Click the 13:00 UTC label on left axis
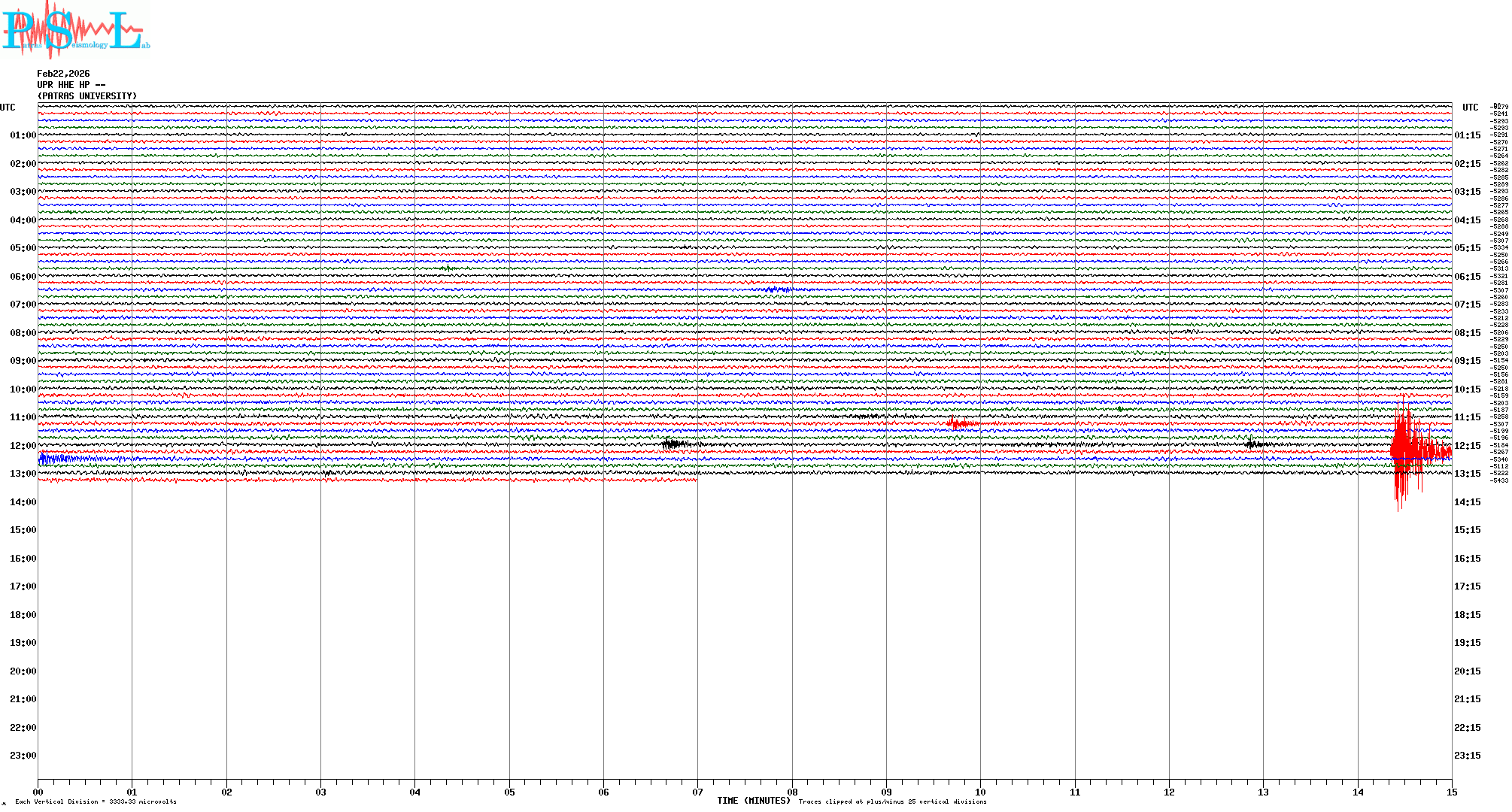 23,474
